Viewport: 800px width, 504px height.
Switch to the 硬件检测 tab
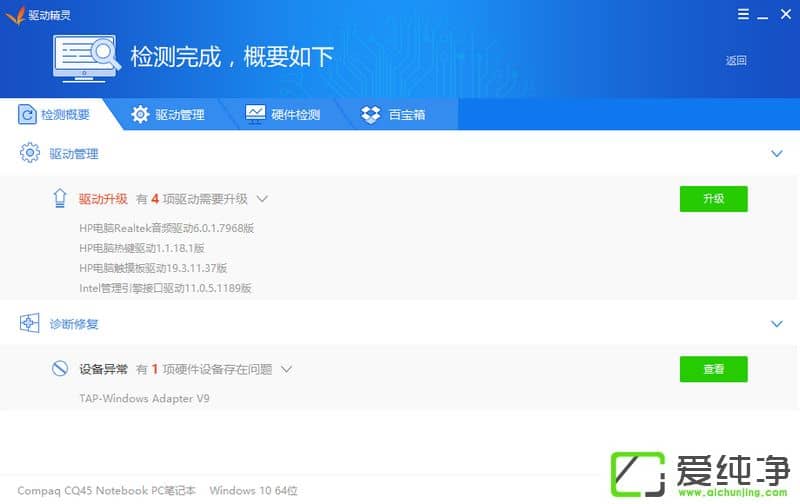(283, 115)
